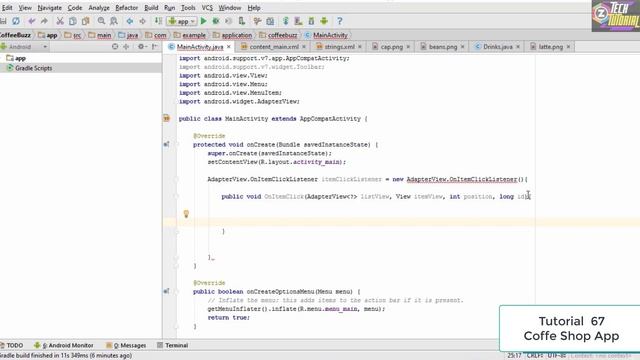Switch to cap.png tab
This screenshot has width=640, height=360.
pos(391,47)
